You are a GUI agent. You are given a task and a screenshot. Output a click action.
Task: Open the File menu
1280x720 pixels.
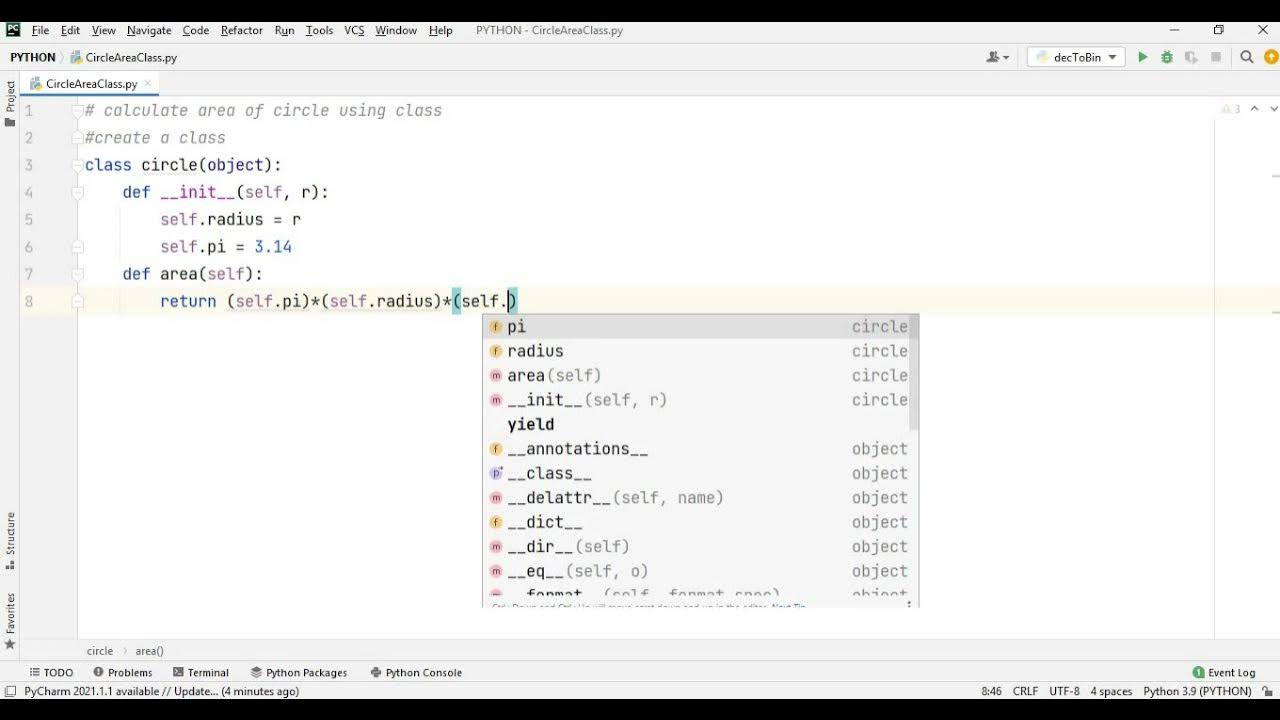coord(40,30)
